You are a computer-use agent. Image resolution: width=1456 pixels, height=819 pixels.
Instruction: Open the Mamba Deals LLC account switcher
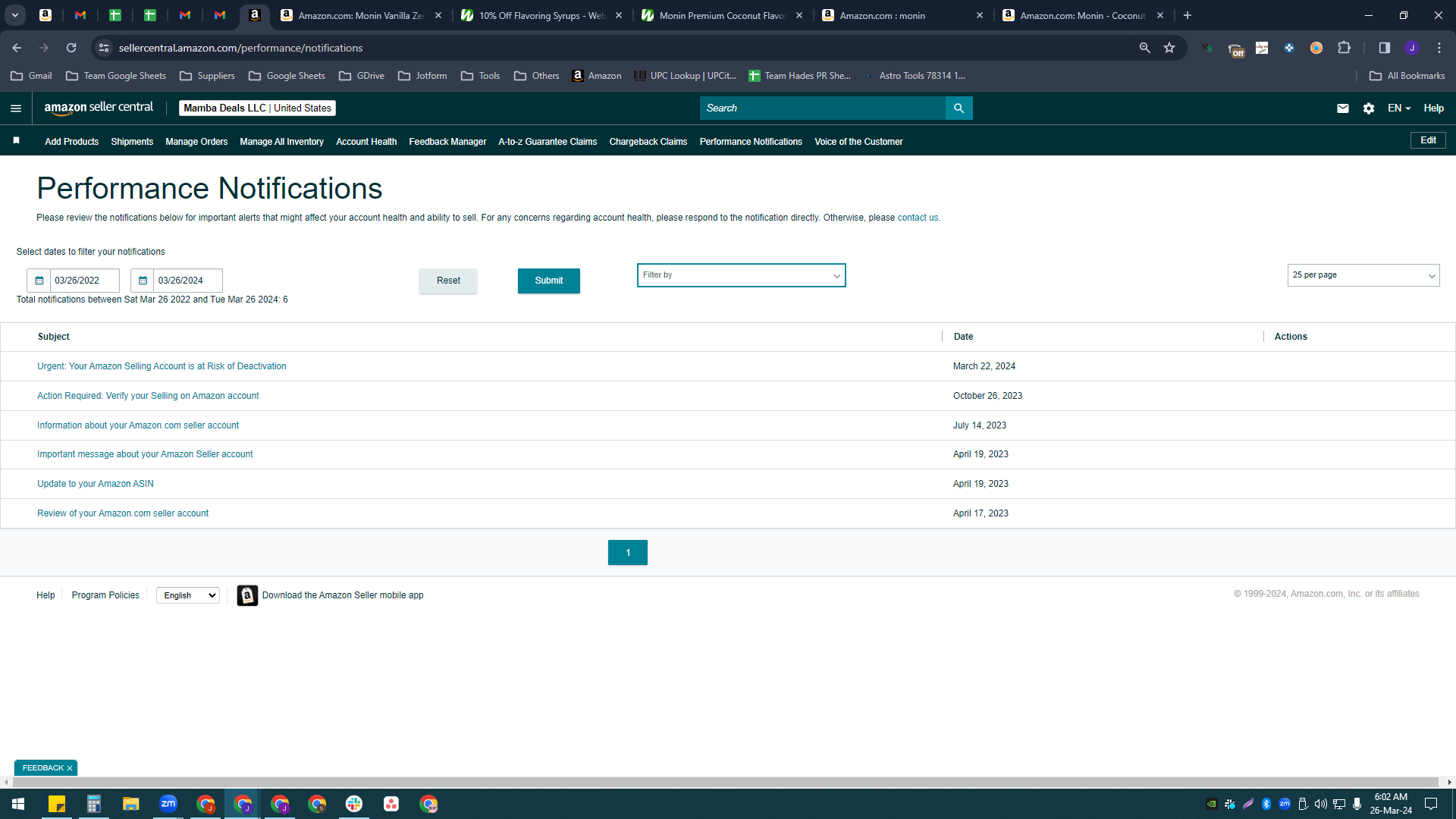point(257,108)
